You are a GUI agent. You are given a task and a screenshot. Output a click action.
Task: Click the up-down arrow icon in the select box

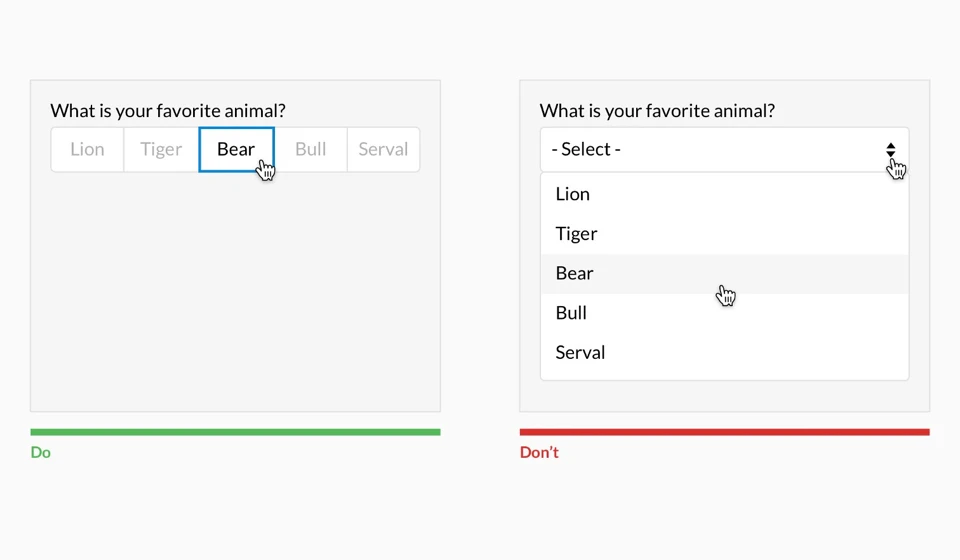pos(890,149)
